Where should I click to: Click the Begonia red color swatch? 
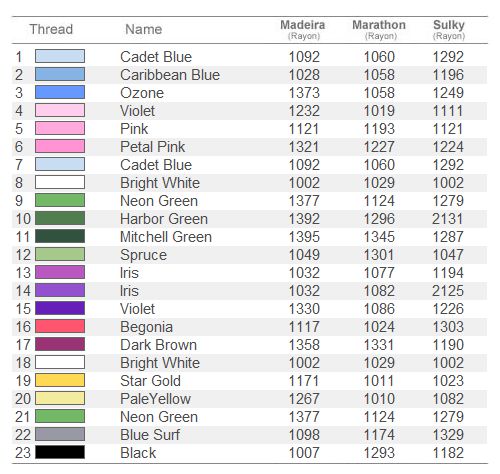point(60,326)
